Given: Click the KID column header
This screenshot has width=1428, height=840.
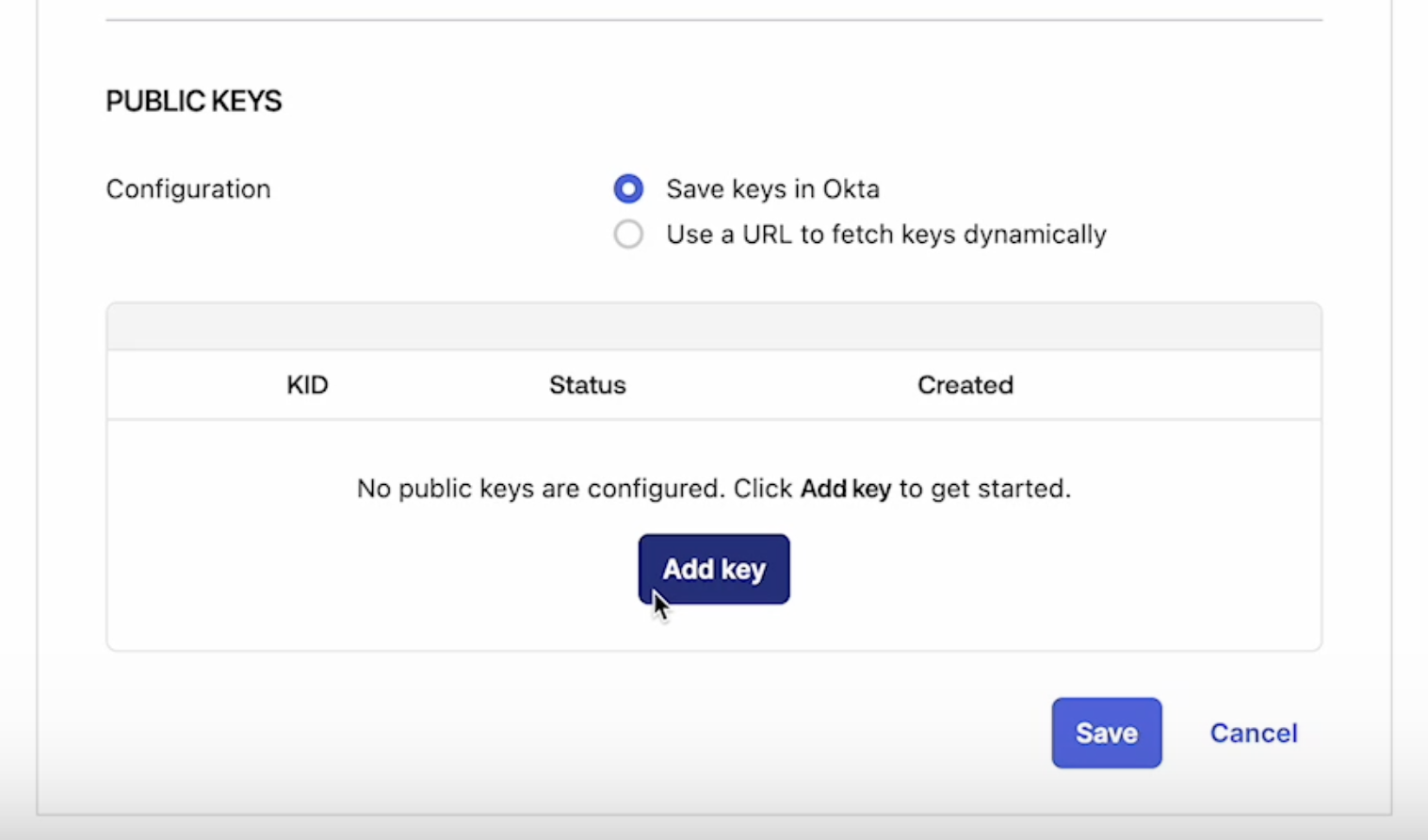Looking at the screenshot, I should (307, 385).
